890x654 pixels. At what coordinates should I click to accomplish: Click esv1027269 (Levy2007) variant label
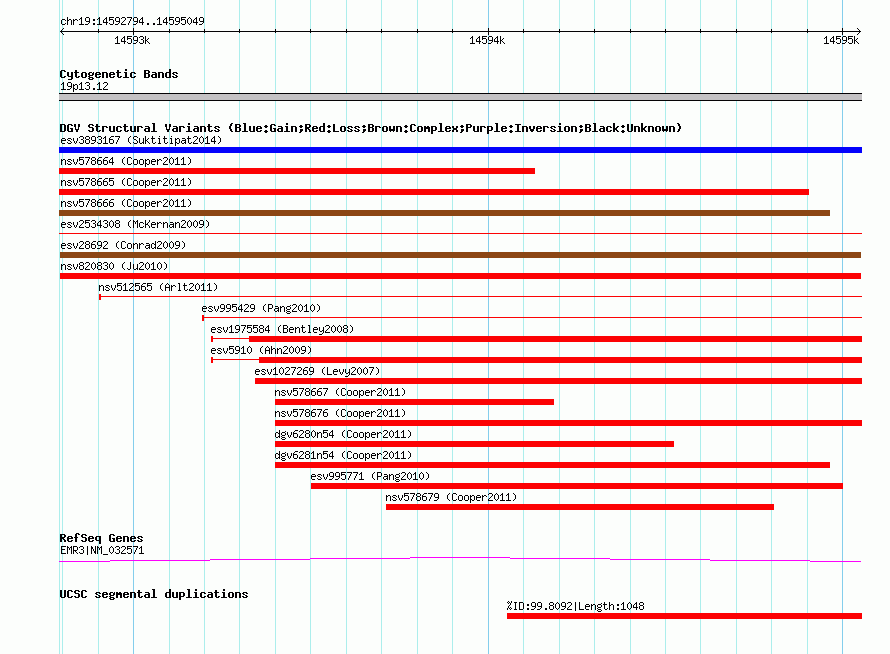(x=317, y=371)
